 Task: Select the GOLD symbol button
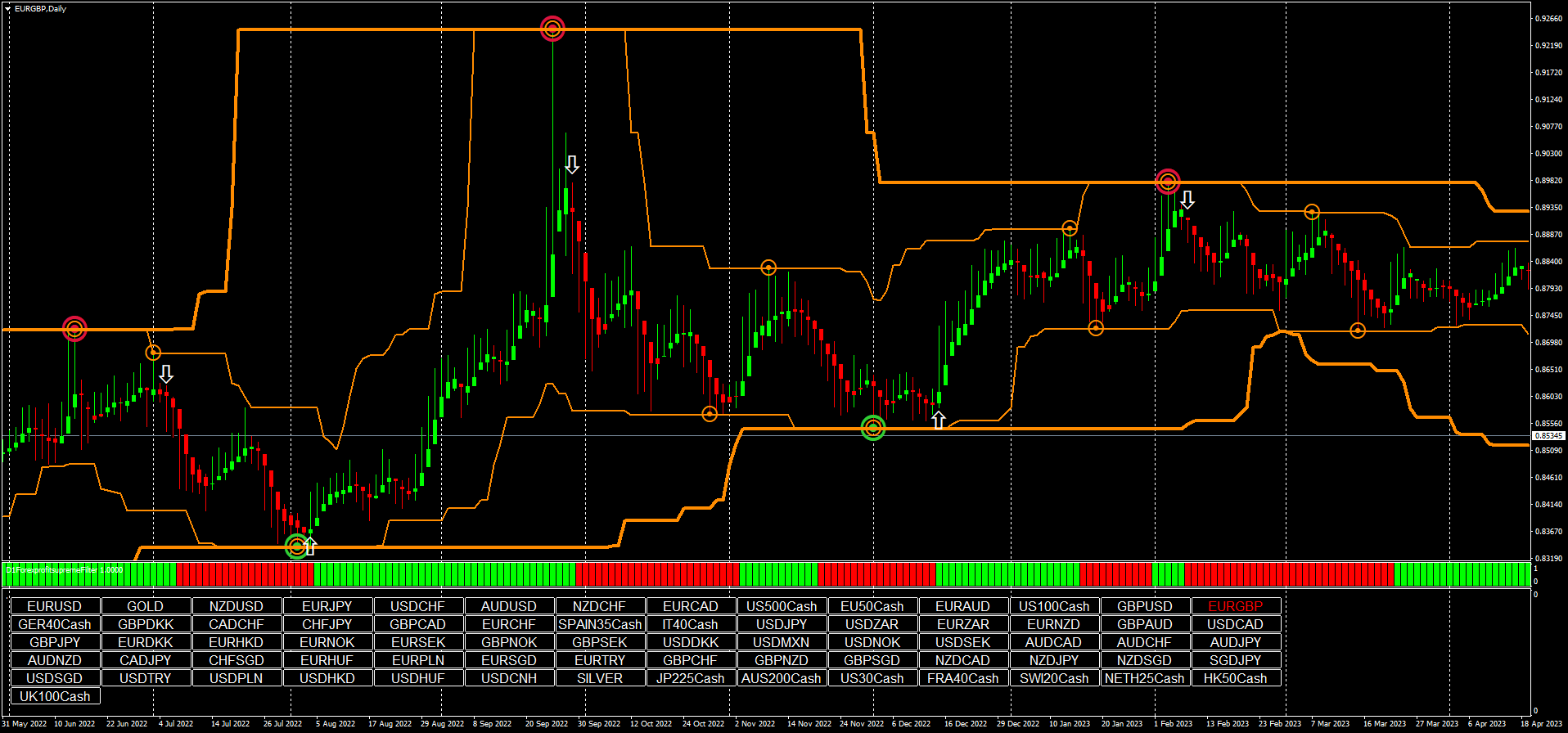(x=146, y=606)
